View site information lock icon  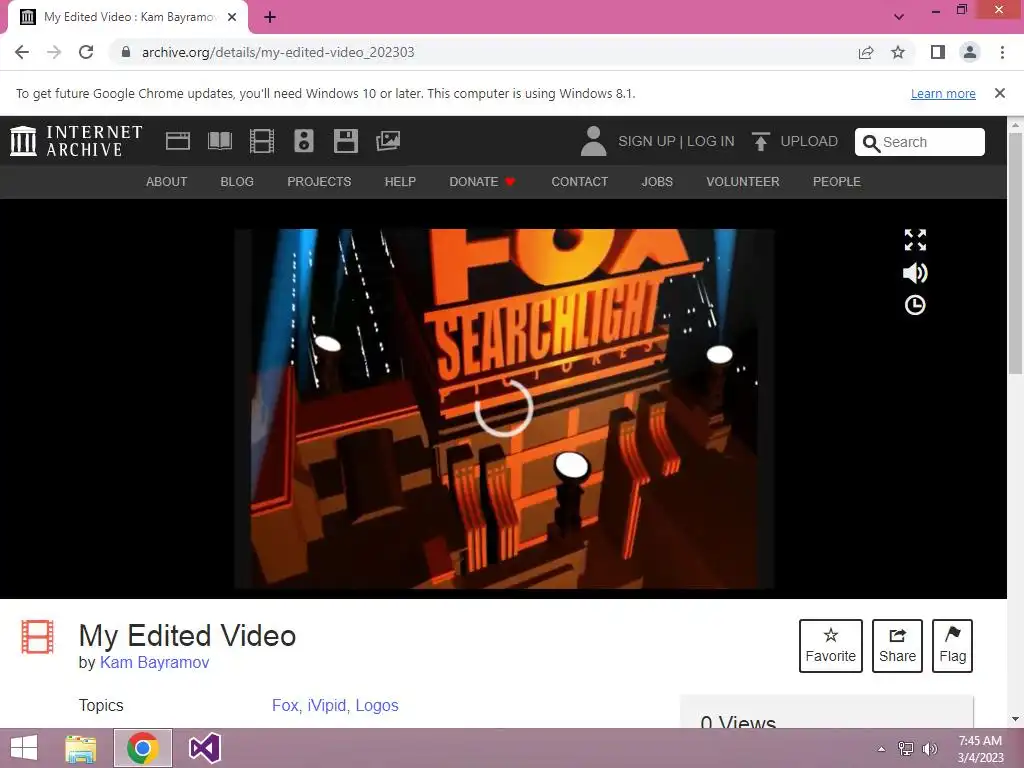pos(126,52)
